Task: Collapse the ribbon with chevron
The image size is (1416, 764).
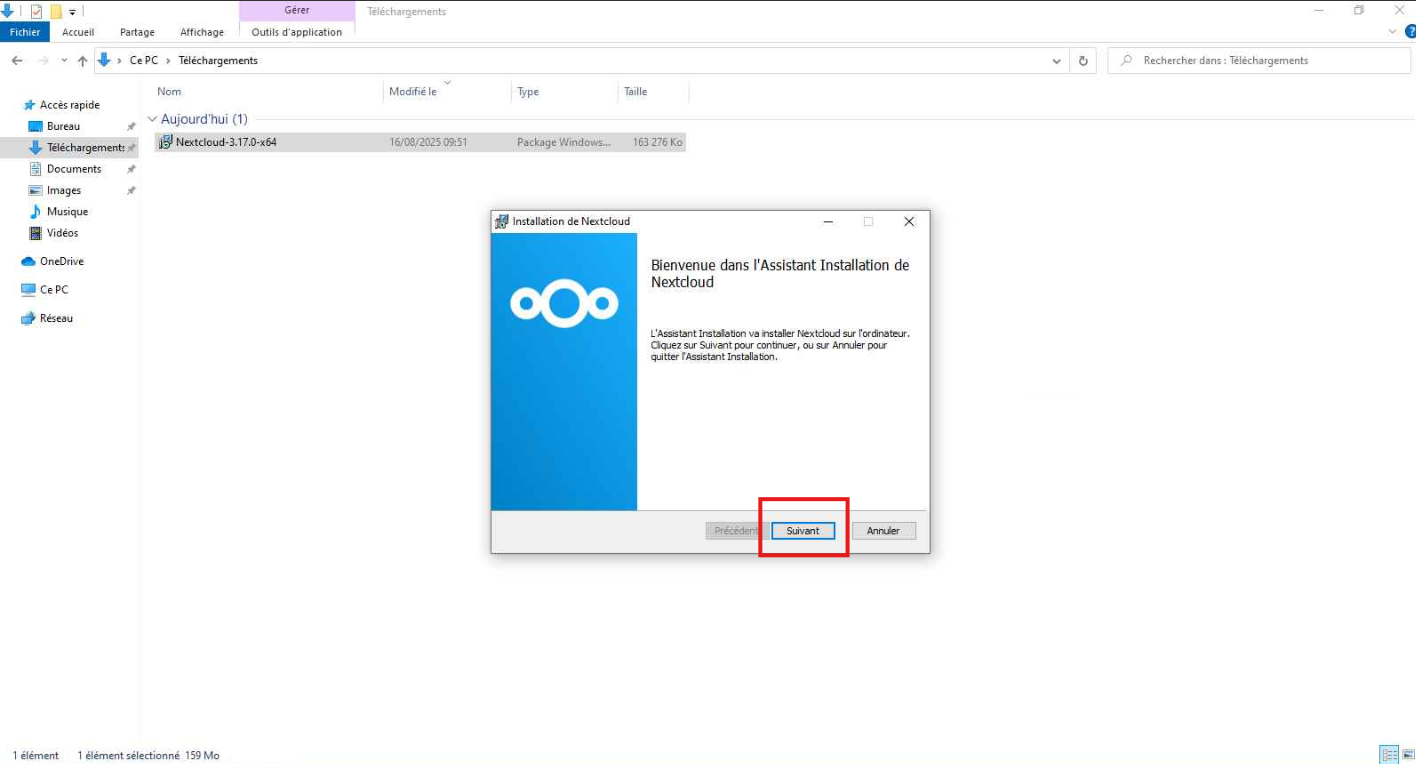Action: [1394, 32]
